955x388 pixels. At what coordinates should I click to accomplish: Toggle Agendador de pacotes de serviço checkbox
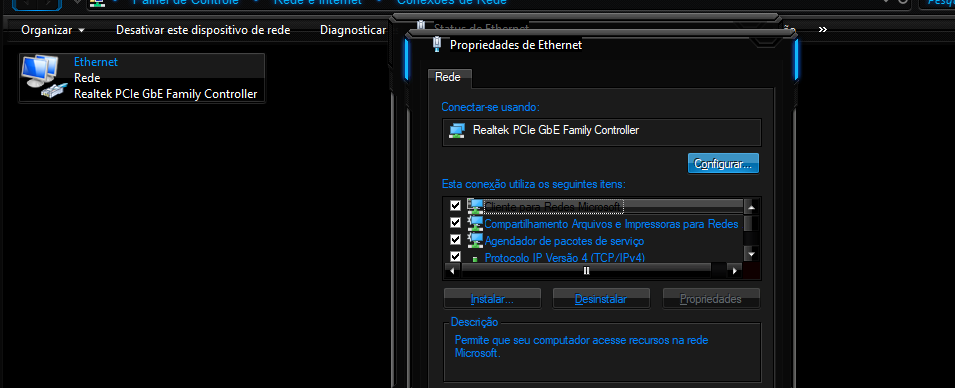[455, 240]
